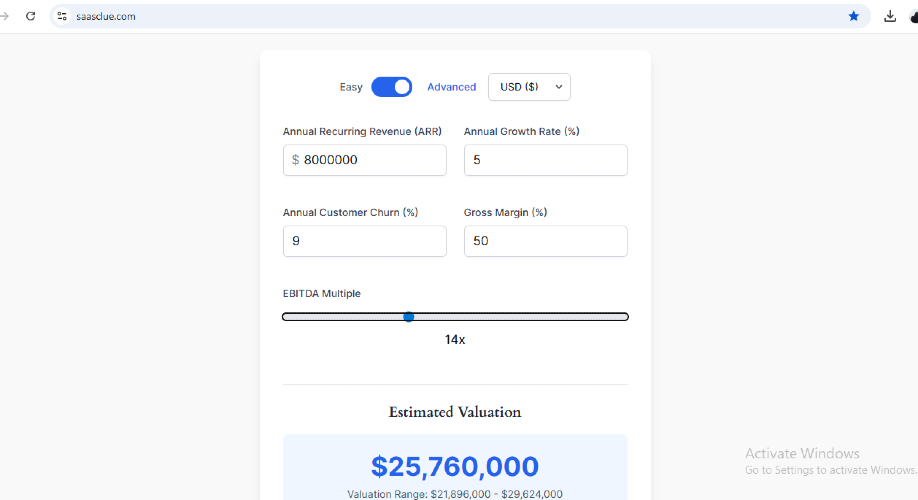Click the $25,760,000 valuation figure
The width and height of the screenshot is (918, 500).
pos(455,467)
